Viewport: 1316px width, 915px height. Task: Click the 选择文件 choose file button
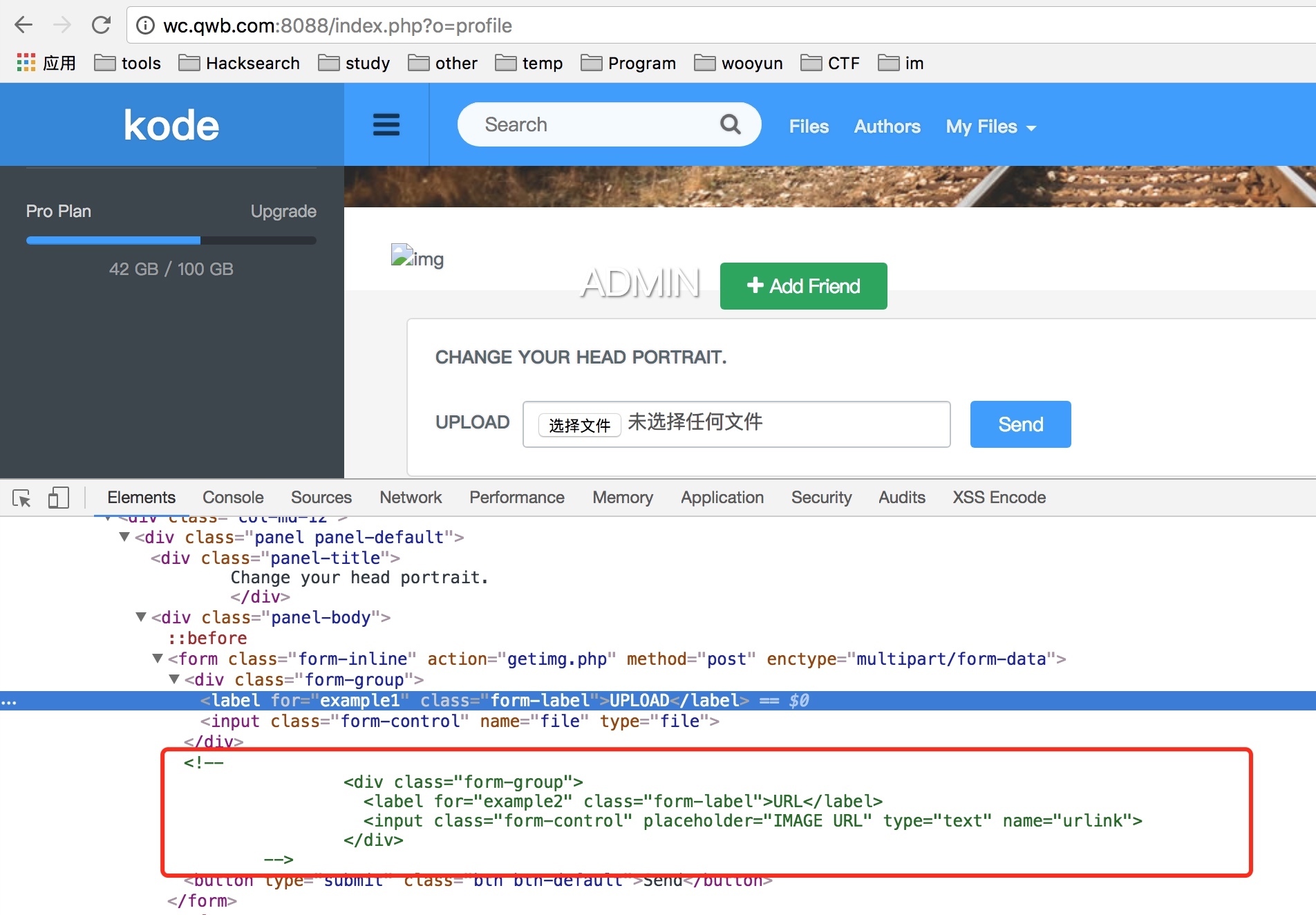pyautogui.click(x=579, y=424)
